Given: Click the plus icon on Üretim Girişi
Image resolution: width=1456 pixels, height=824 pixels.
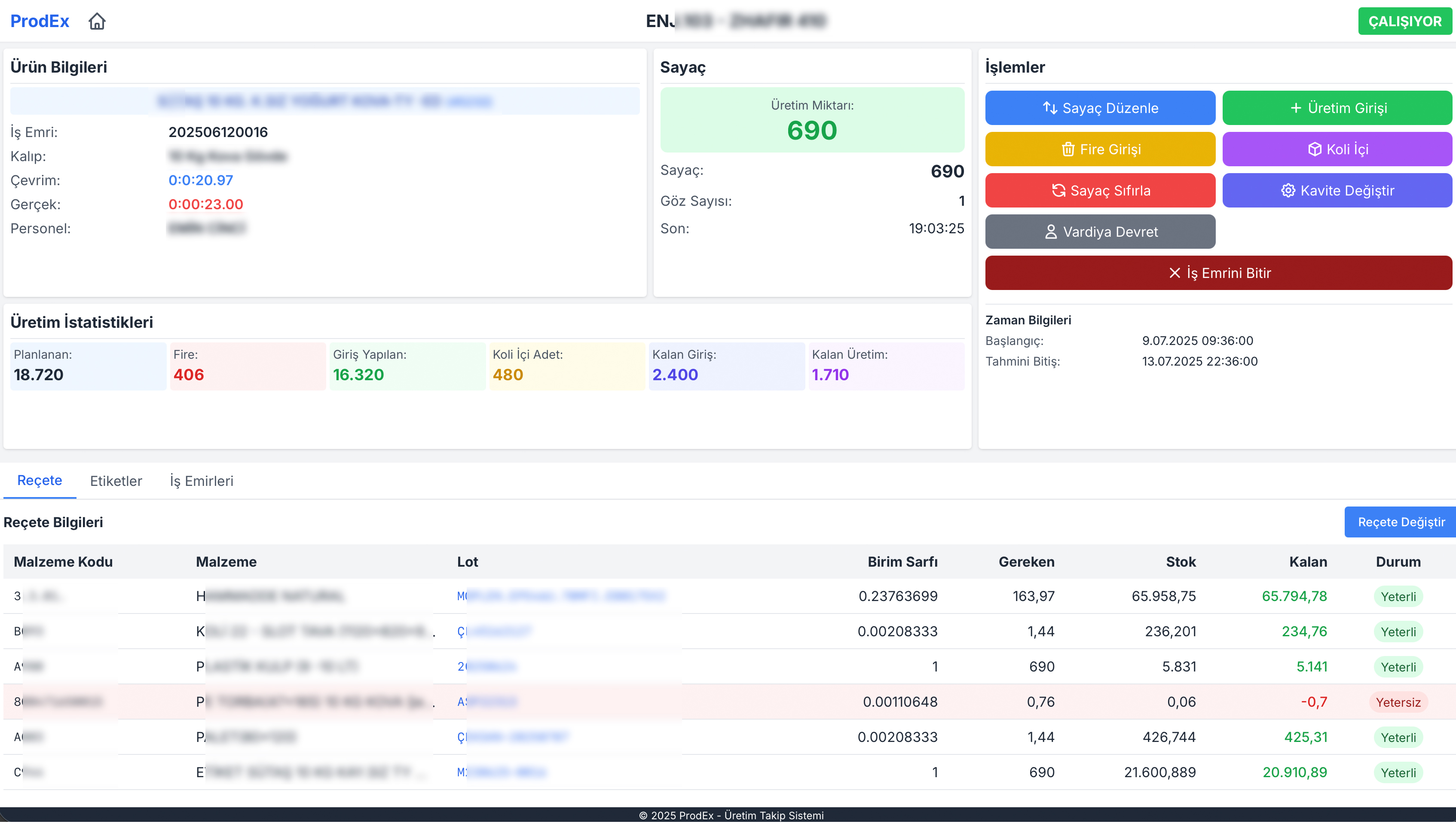Looking at the screenshot, I should point(1296,107).
